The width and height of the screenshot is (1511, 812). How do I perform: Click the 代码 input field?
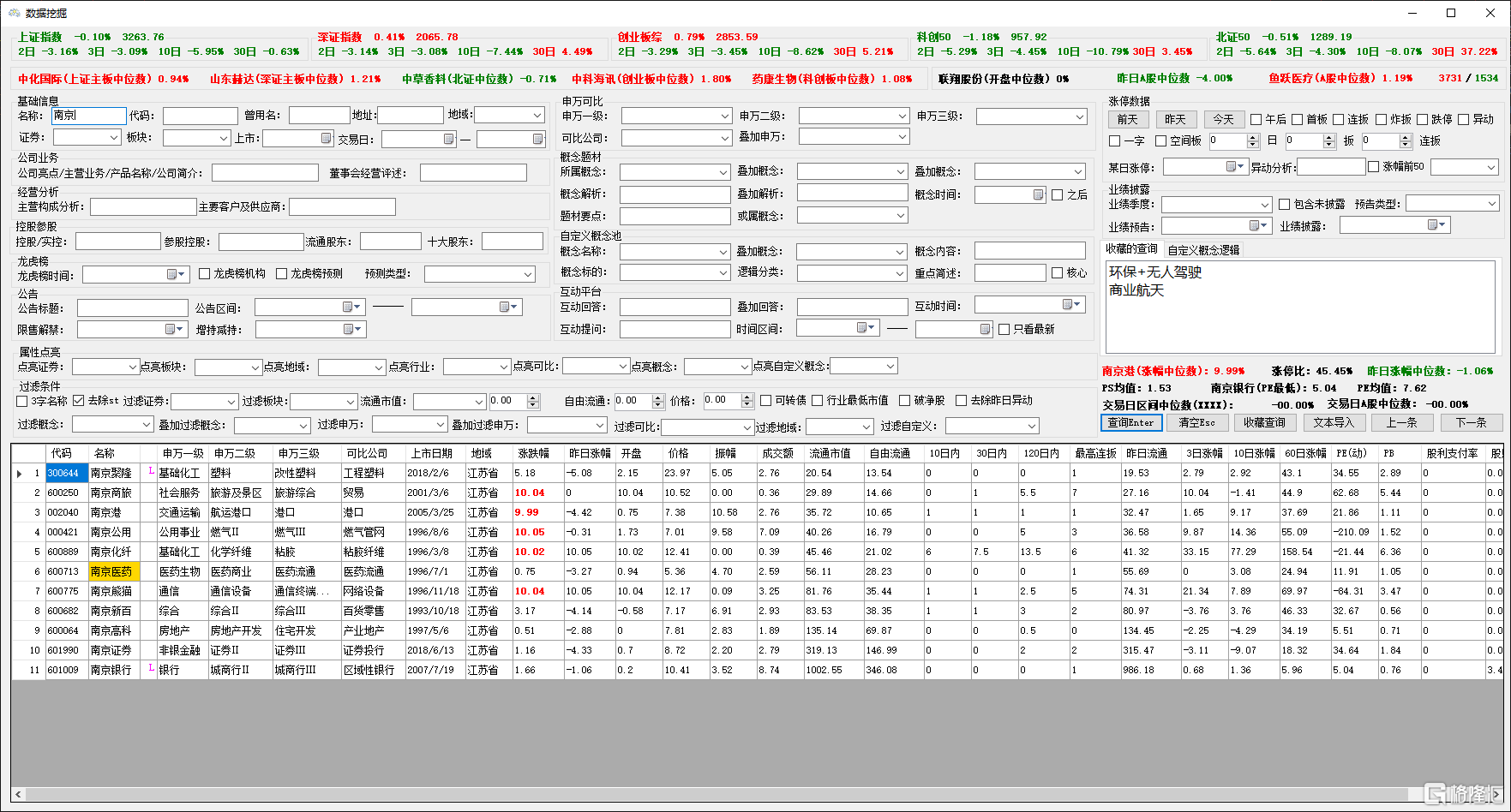(x=200, y=116)
